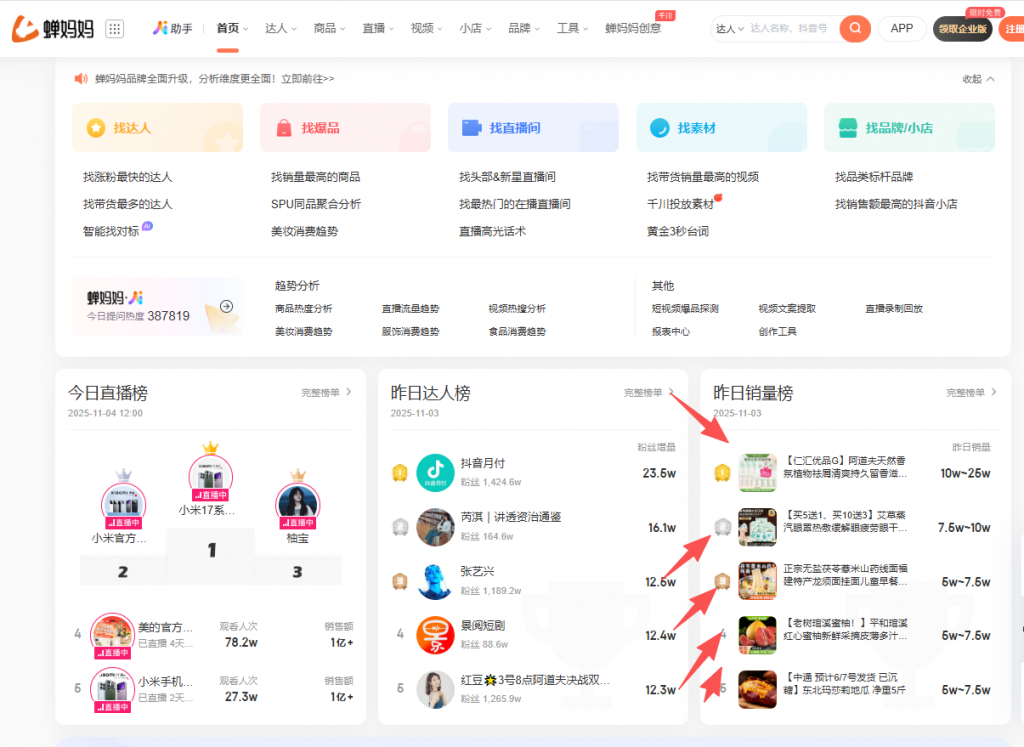Open the apps grid icon beside the logo
1024x747 pixels.
click(x=114, y=28)
